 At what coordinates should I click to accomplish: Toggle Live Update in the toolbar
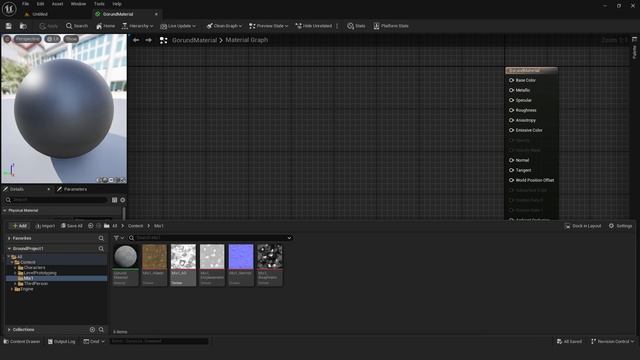coord(175,26)
